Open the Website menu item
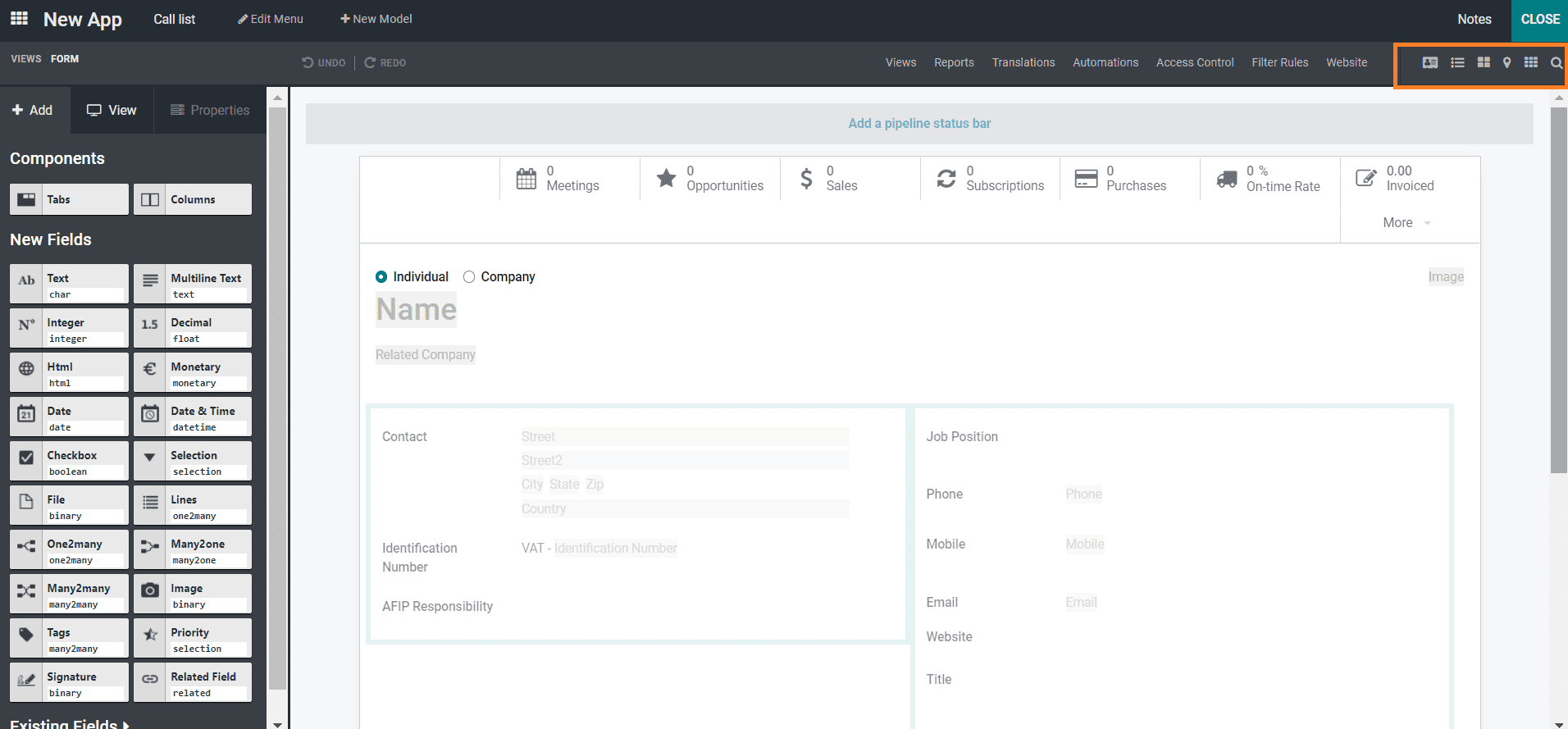Screen dimensions: 1568x729 (x=1347, y=62)
